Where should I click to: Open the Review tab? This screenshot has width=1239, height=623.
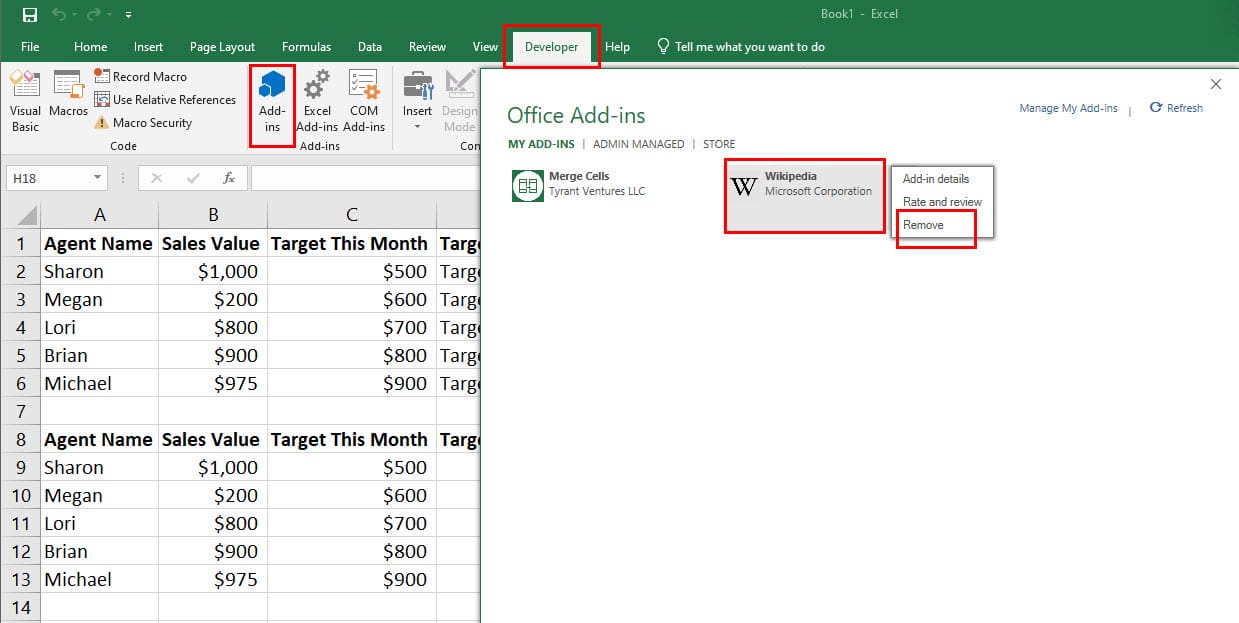point(427,47)
